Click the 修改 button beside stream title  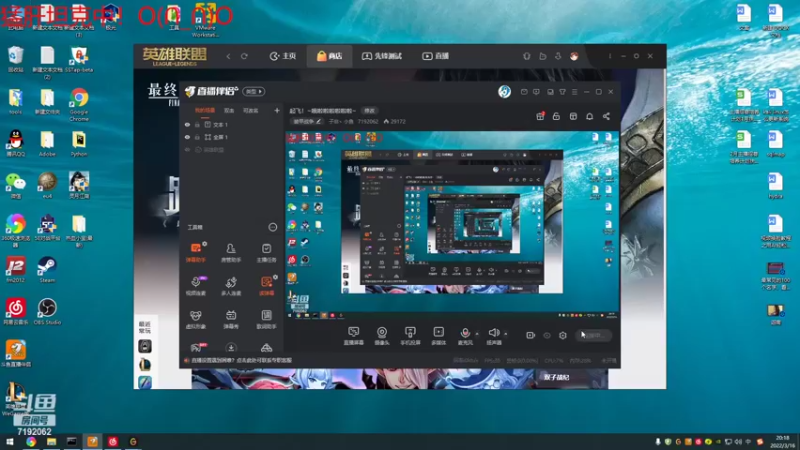369,111
